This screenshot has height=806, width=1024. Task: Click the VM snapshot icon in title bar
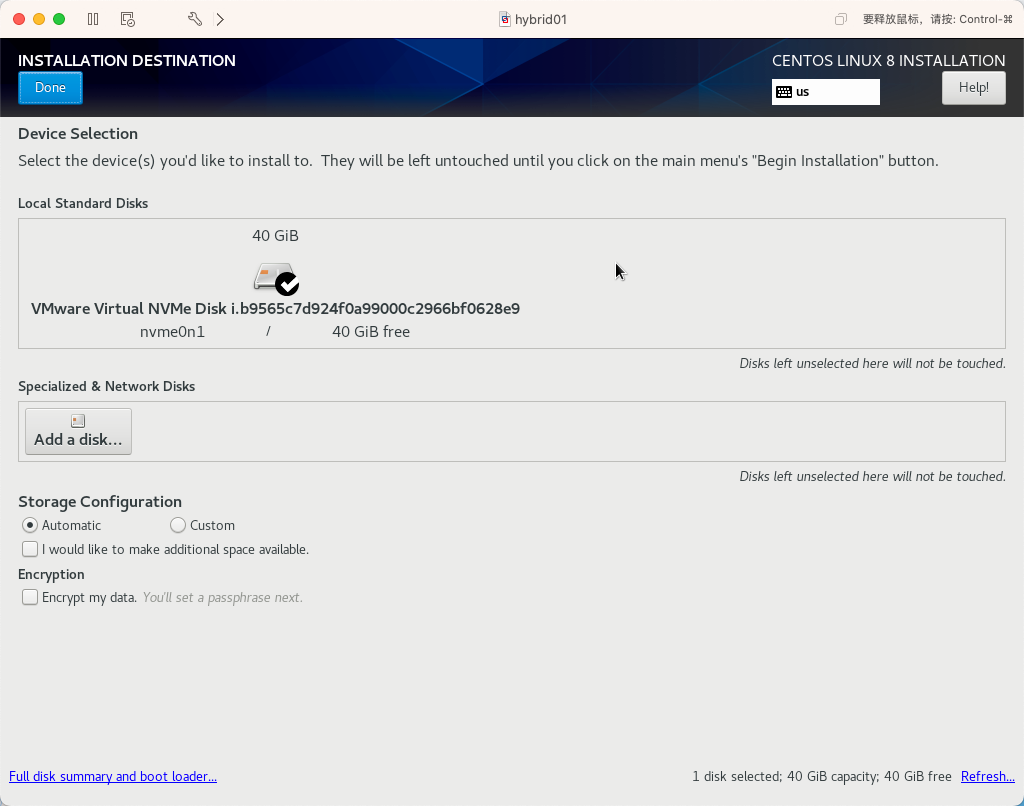[x=128, y=19]
